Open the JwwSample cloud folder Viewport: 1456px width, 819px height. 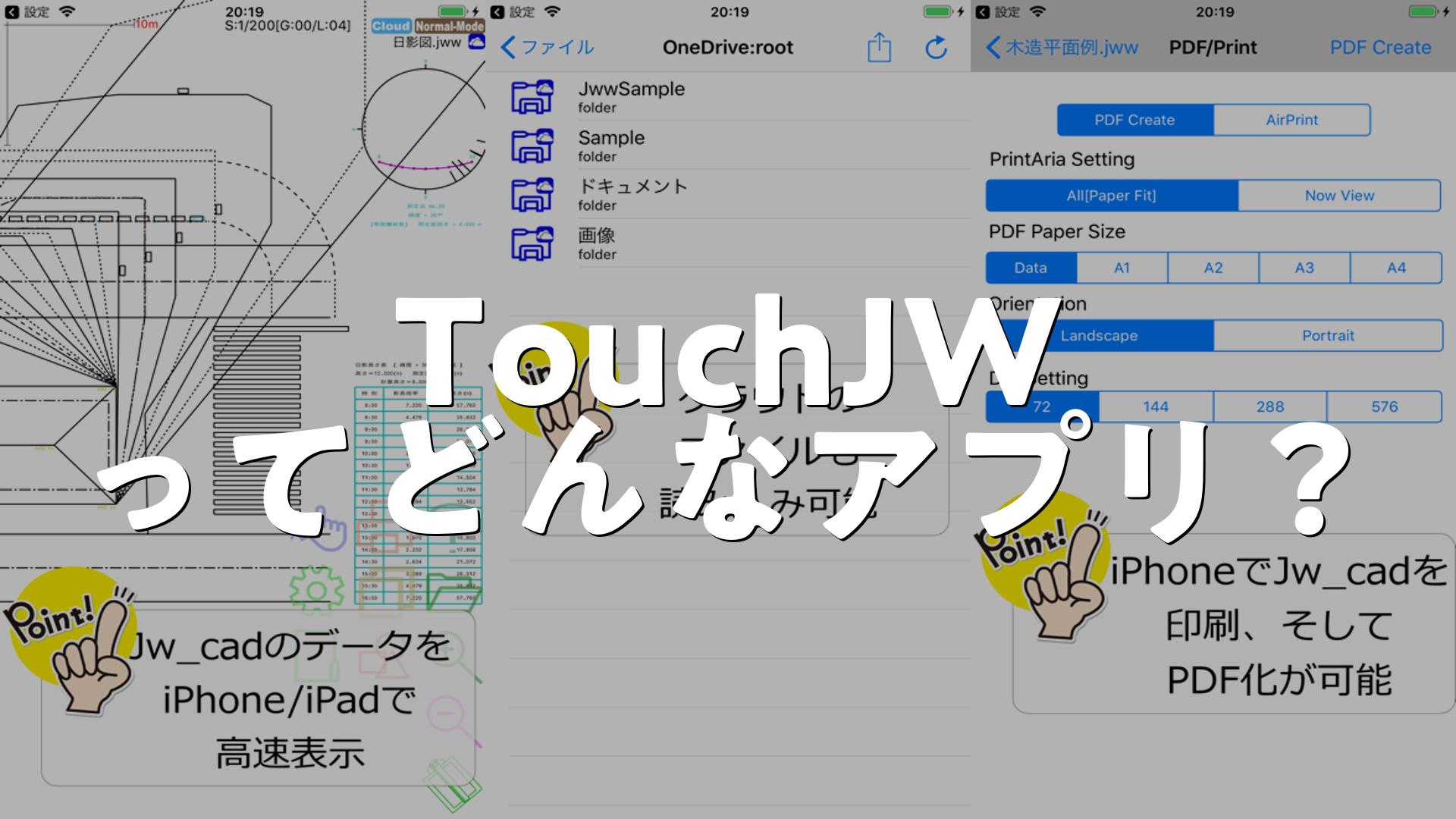[x=631, y=96]
